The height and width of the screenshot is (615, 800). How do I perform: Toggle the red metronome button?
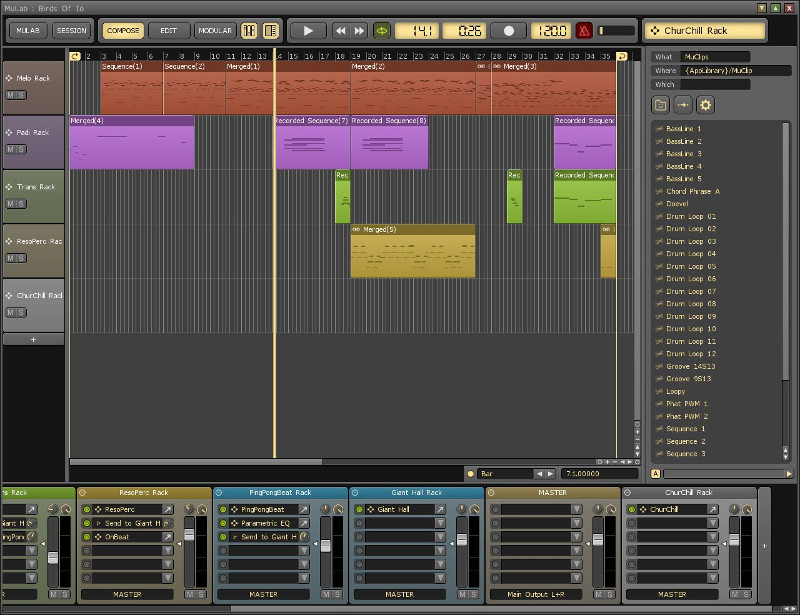[x=584, y=31]
